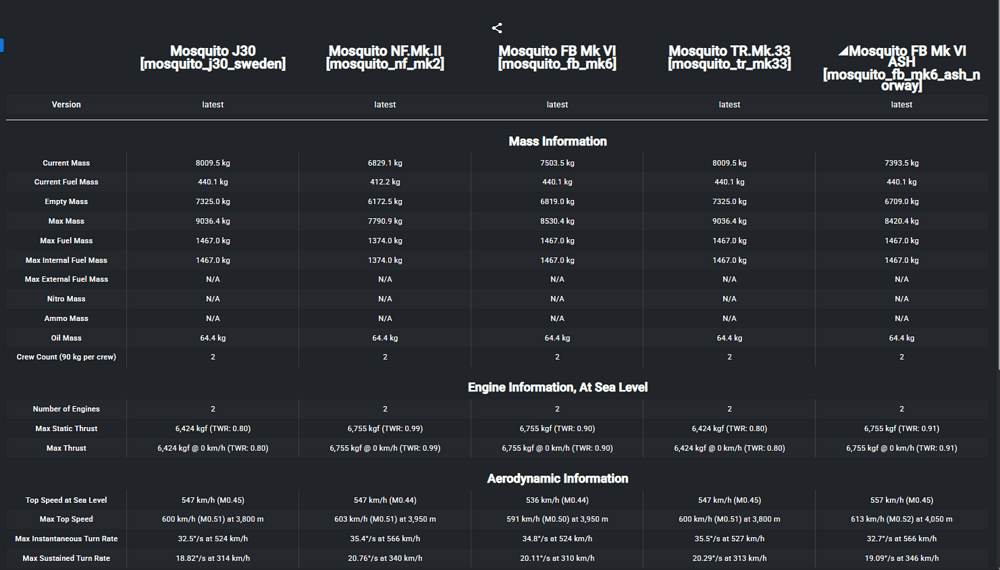Image resolution: width=1000 pixels, height=570 pixels.
Task: Click the Max Static Thrust row label
Action: click(x=66, y=429)
